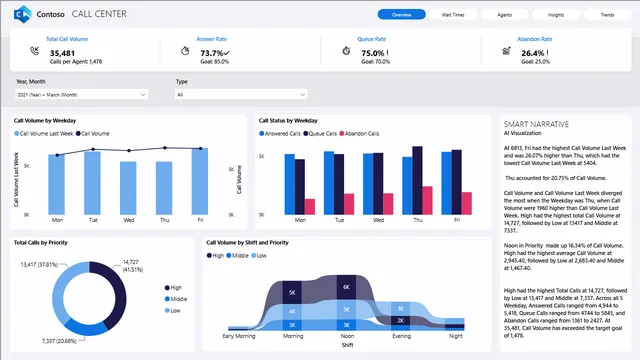Screen dimensions: 640x360
Task: Click the Total Call Volume card title
Action: (x=67, y=39)
